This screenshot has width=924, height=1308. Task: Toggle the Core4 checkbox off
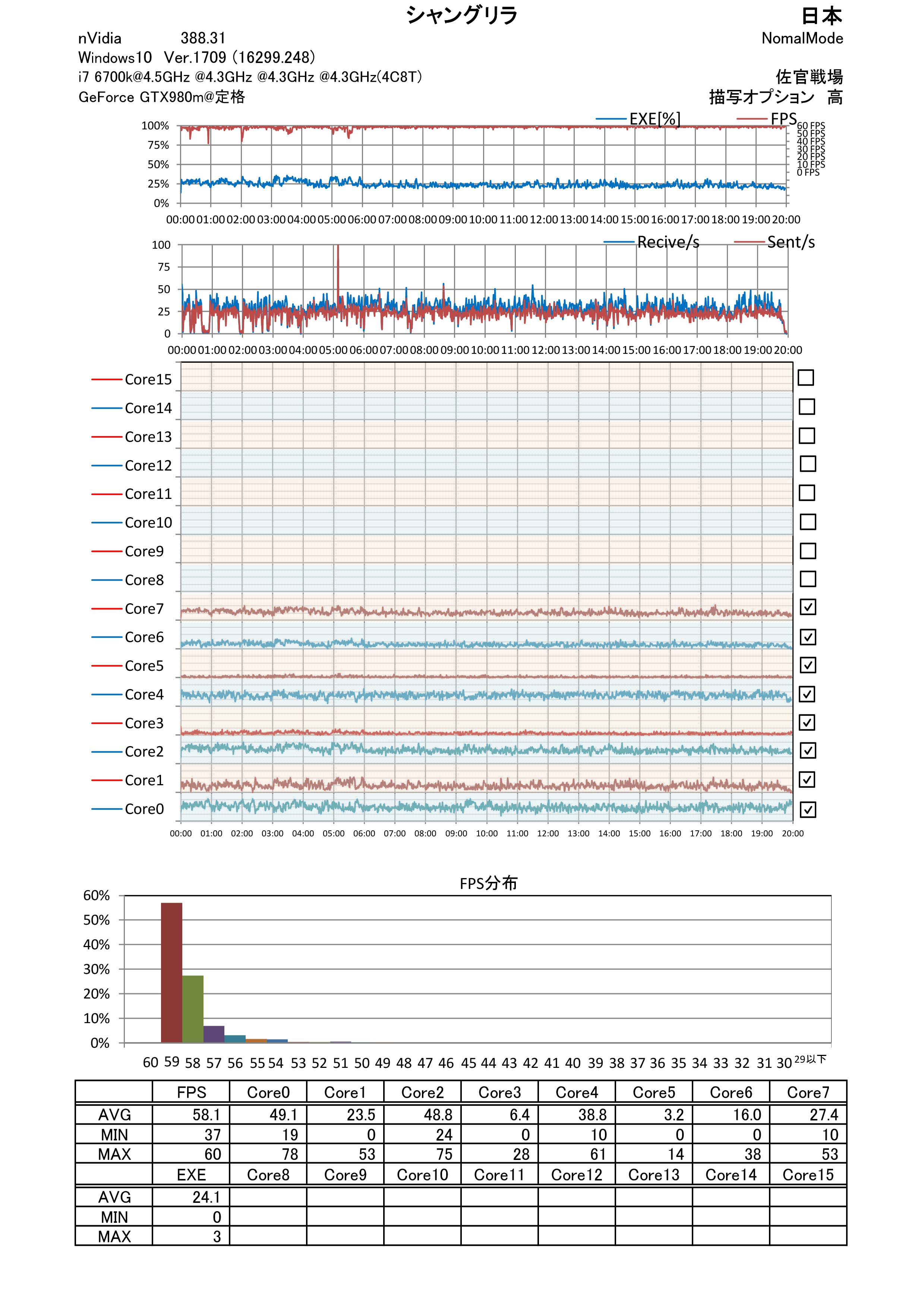point(807,694)
